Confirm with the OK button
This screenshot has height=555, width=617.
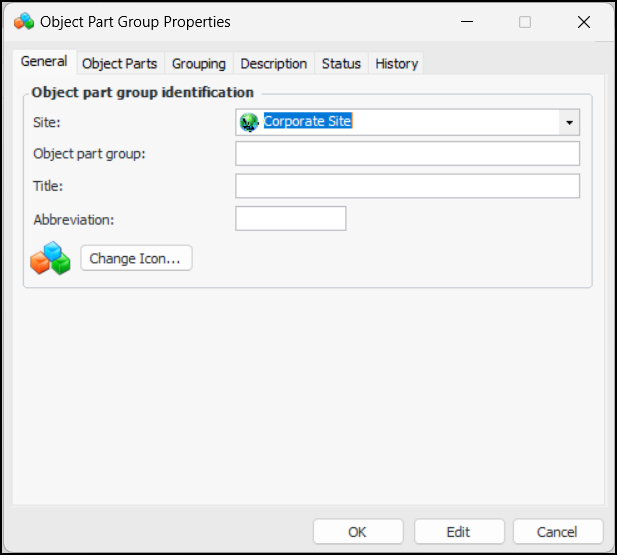click(x=358, y=532)
